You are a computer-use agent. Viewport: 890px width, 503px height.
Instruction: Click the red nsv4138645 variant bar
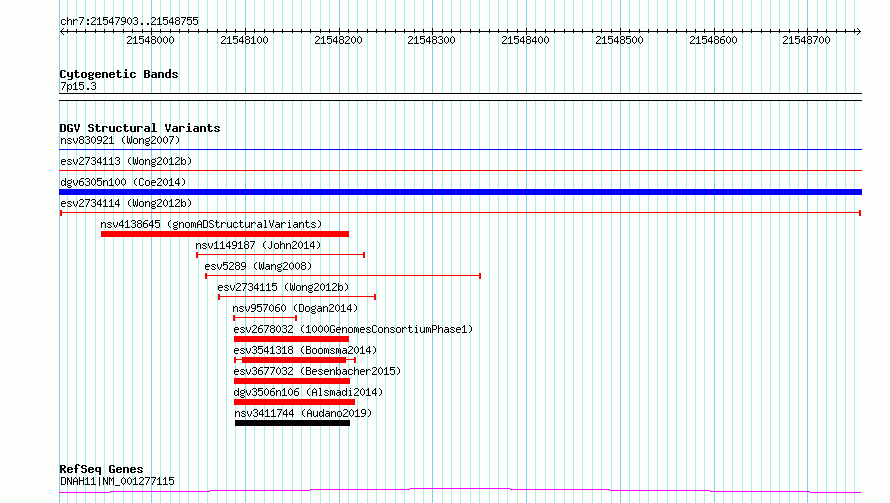click(225, 234)
